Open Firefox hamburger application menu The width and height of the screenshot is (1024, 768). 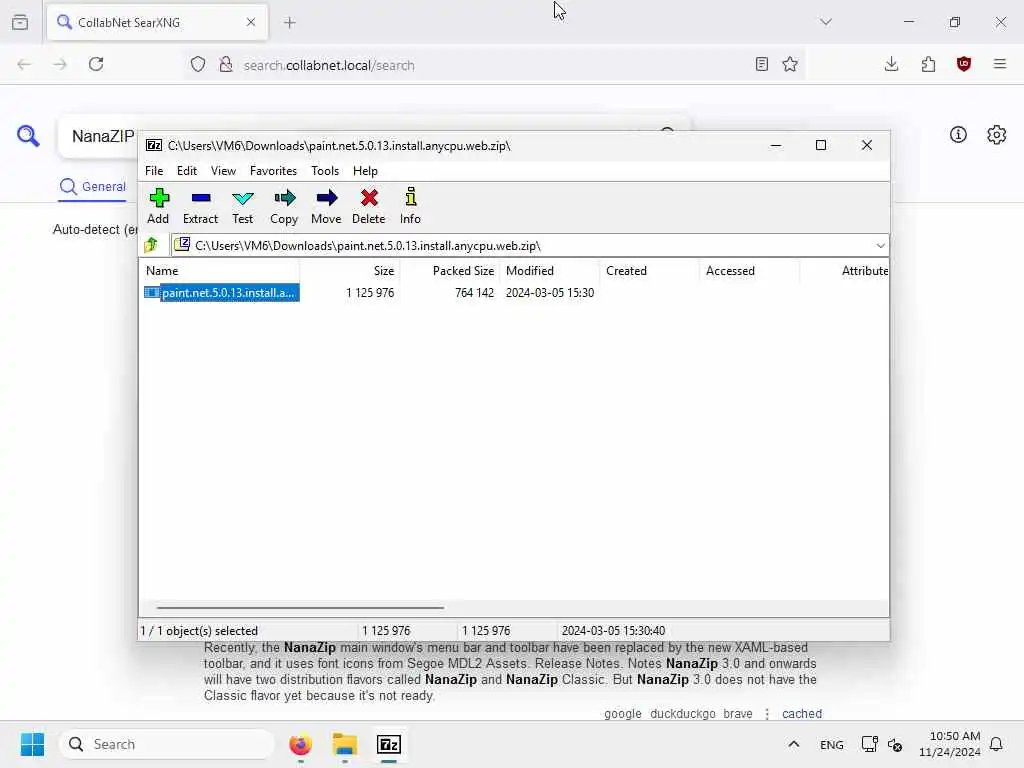pos(1000,64)
